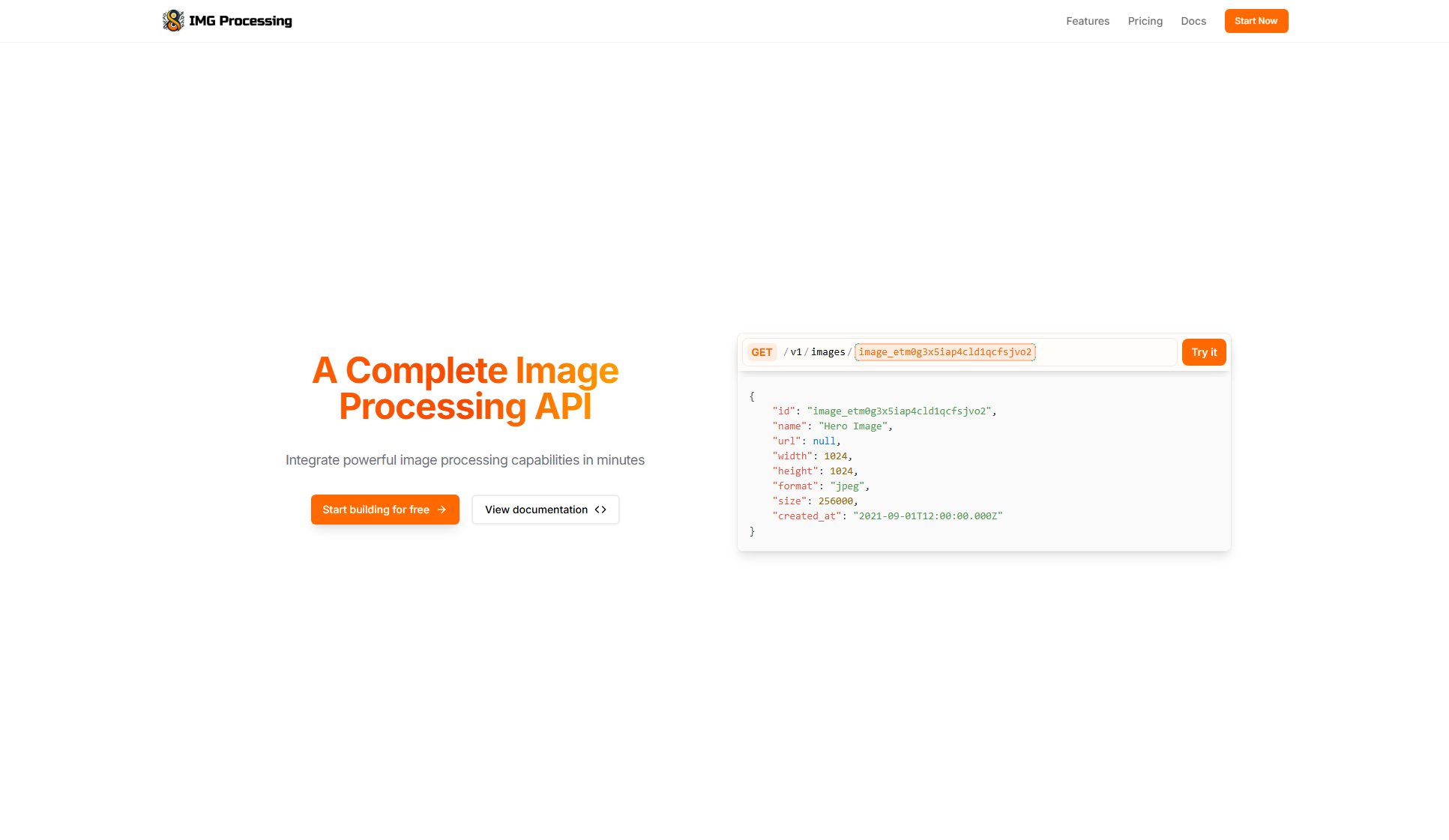The height and width of the screenshot is (840, 1449).
Task: Click inside the JSON response panel
Action: [x=983, y=463]
